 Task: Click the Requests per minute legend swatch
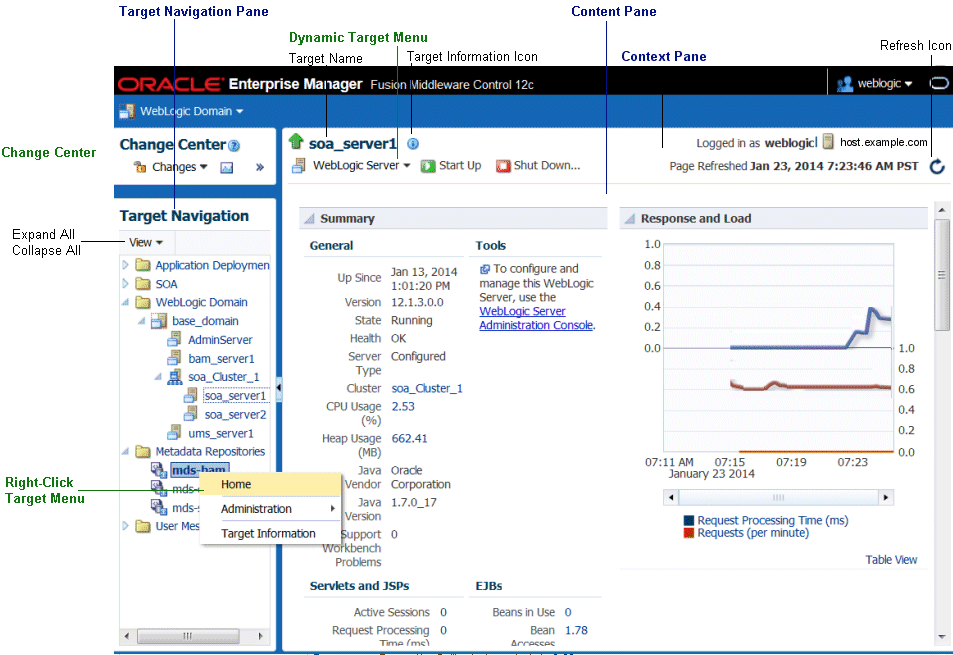pos(689,533)
